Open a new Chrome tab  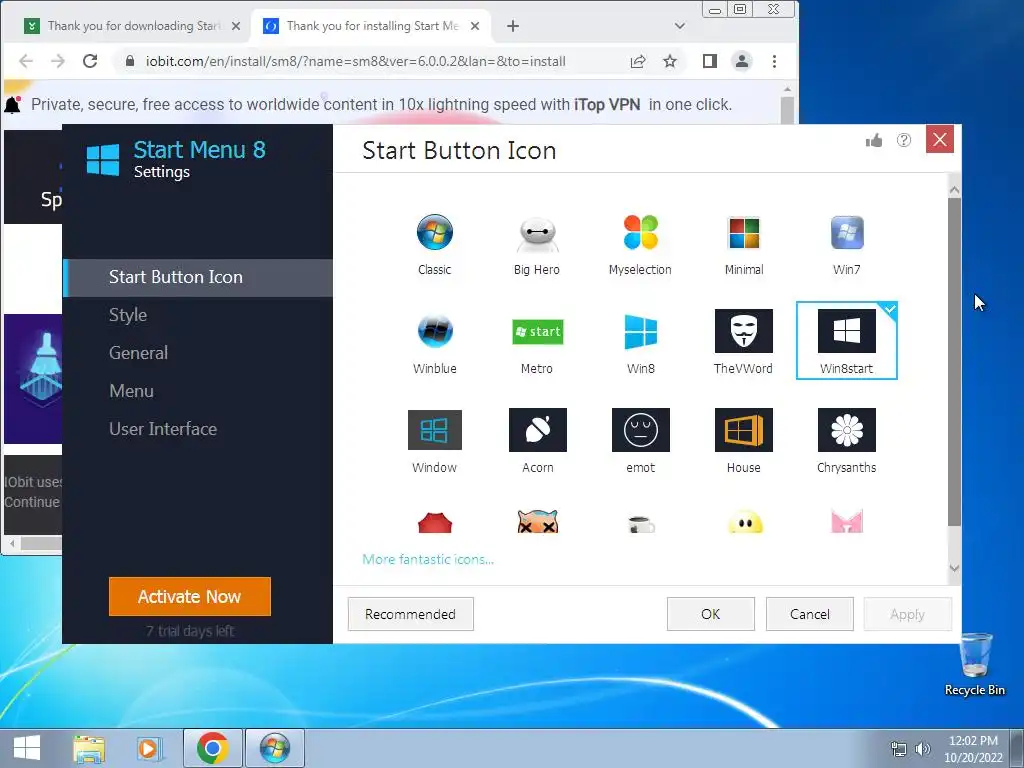(513, 26)
